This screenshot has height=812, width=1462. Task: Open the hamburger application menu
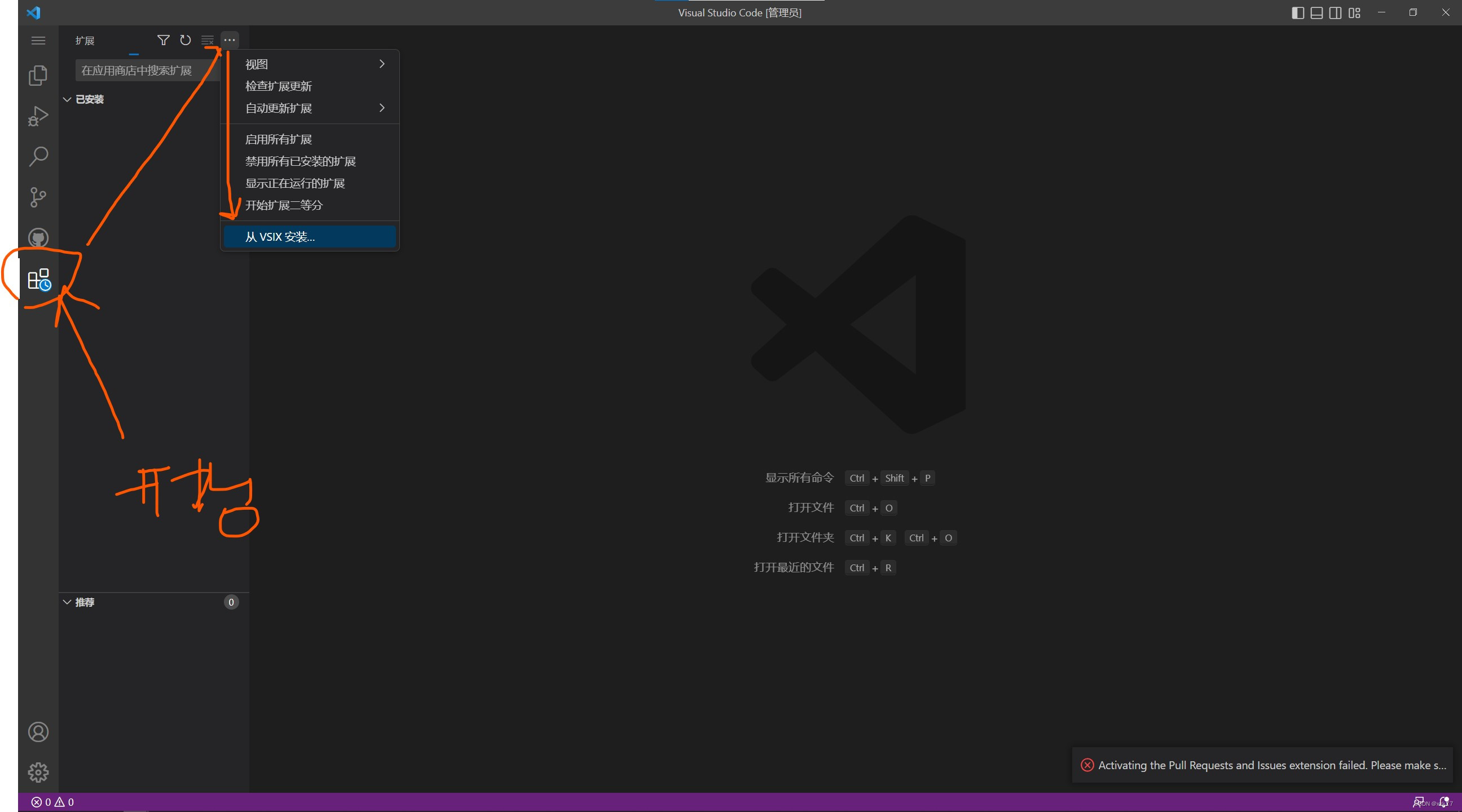[38, 40]
